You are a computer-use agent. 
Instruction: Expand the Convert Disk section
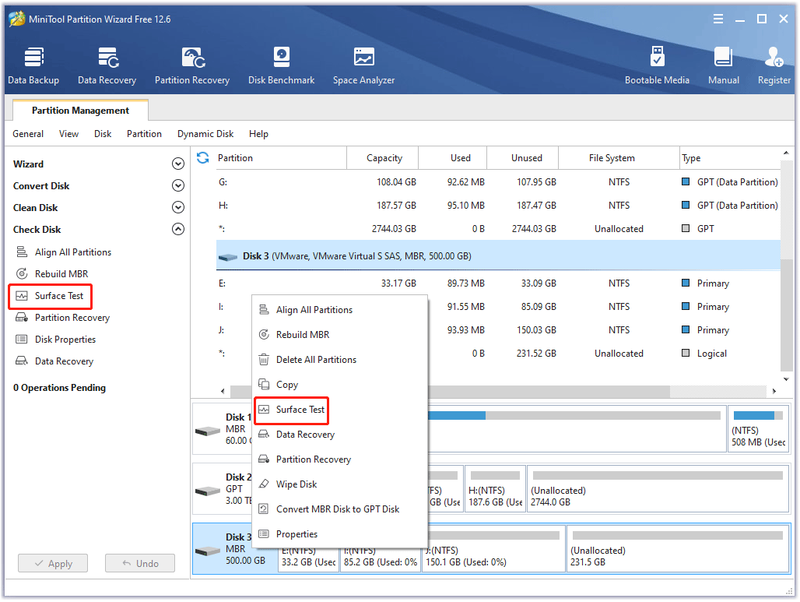coord(178,186)
